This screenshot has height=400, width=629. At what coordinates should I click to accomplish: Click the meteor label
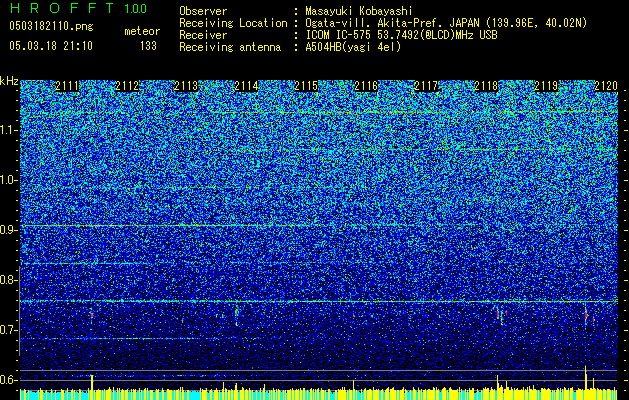click(x=142, y=31)
